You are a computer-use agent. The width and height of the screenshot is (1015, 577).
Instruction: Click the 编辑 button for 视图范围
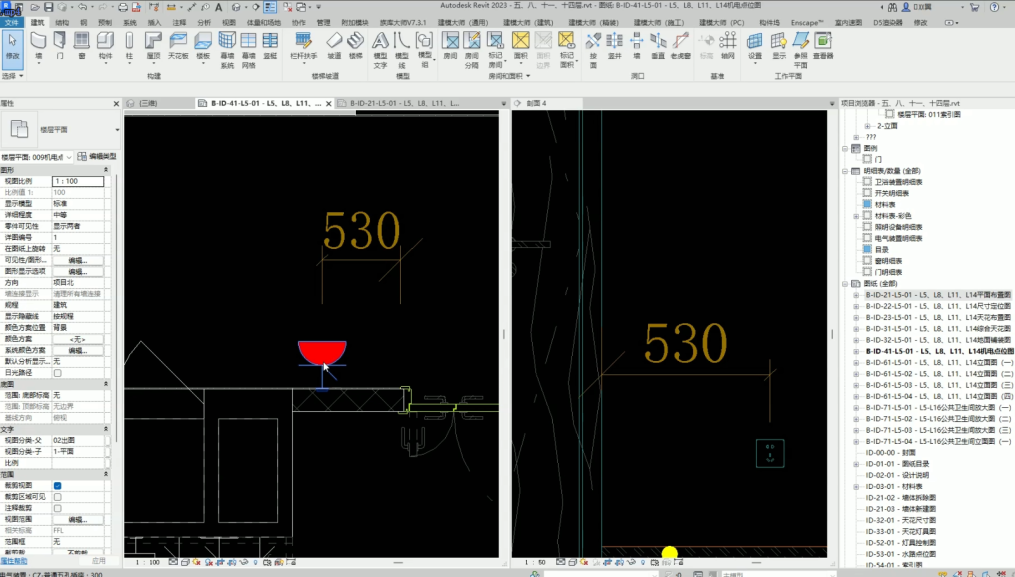tap(77, 519)
